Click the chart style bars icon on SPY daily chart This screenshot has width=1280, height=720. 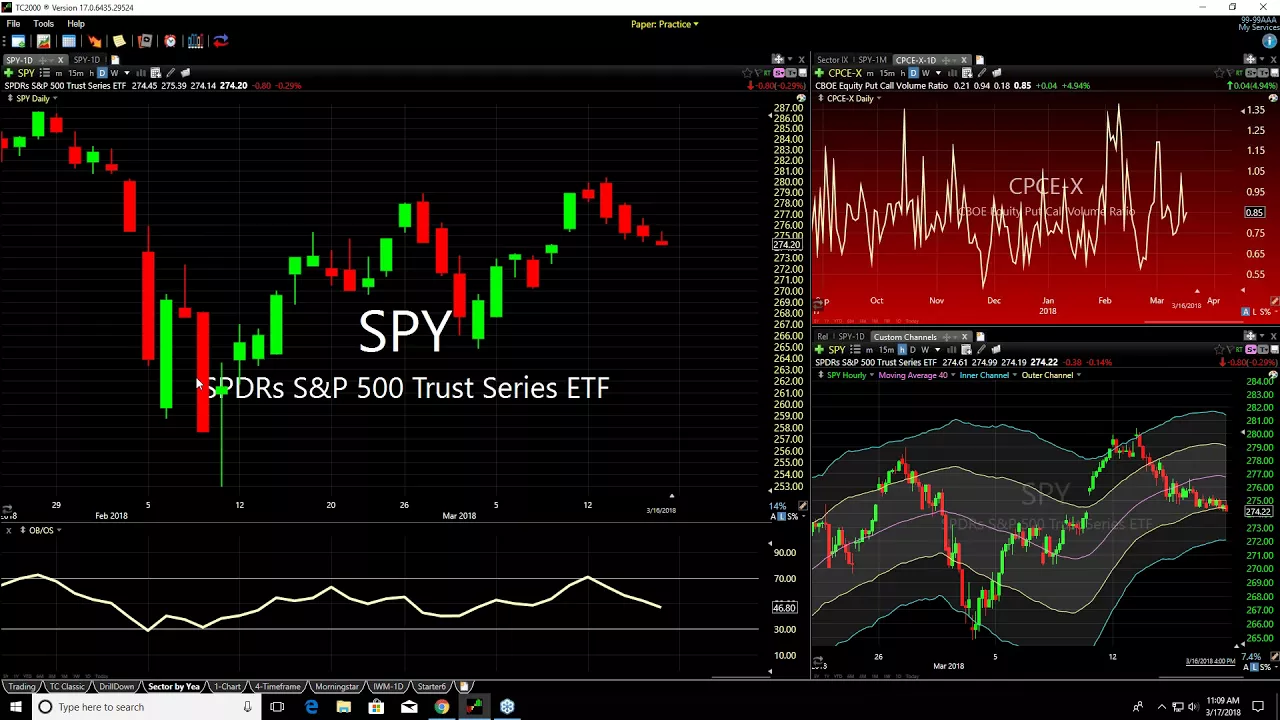tap(141, 73)
